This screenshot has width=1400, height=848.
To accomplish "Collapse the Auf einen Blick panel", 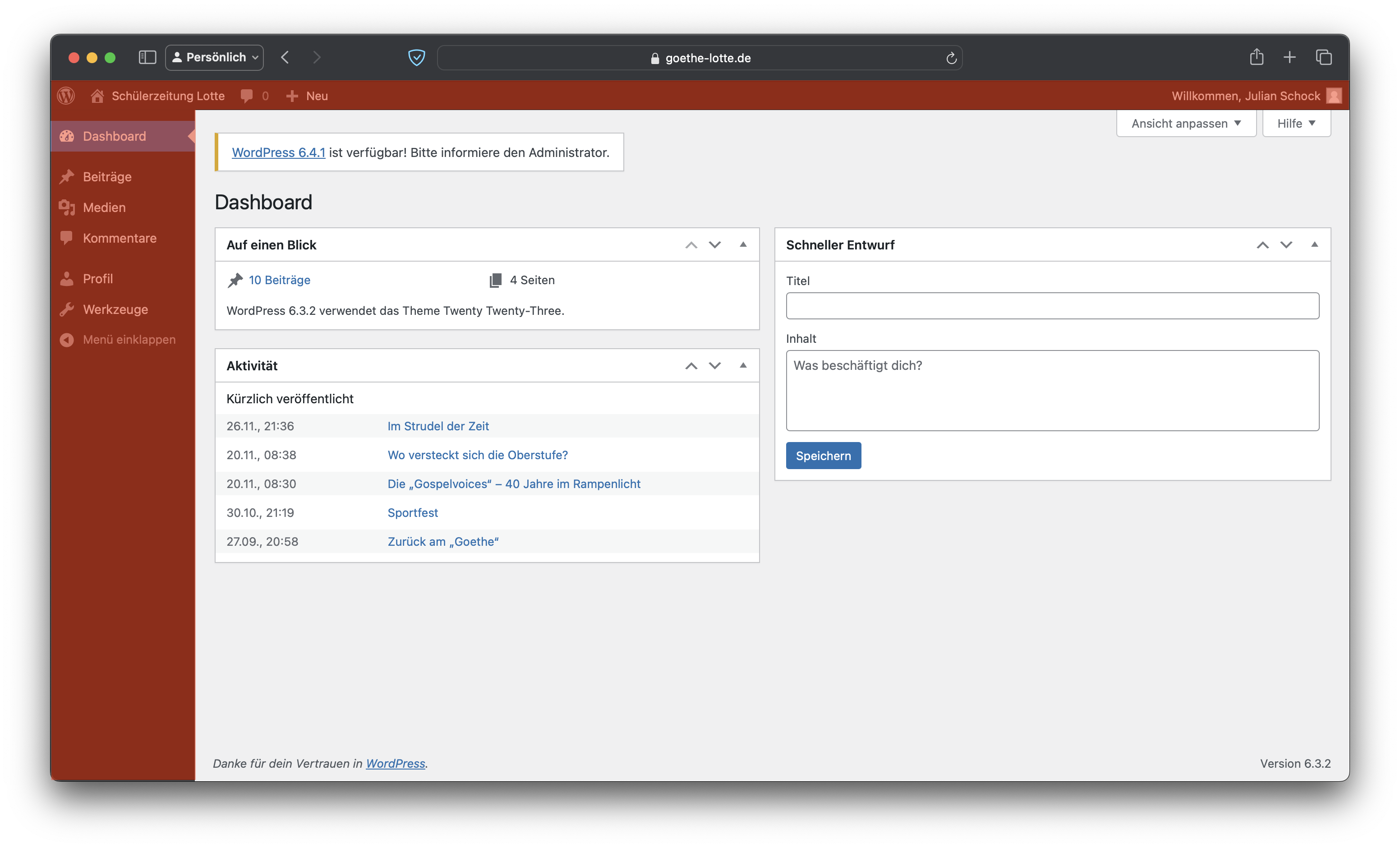I will [742, 244].
